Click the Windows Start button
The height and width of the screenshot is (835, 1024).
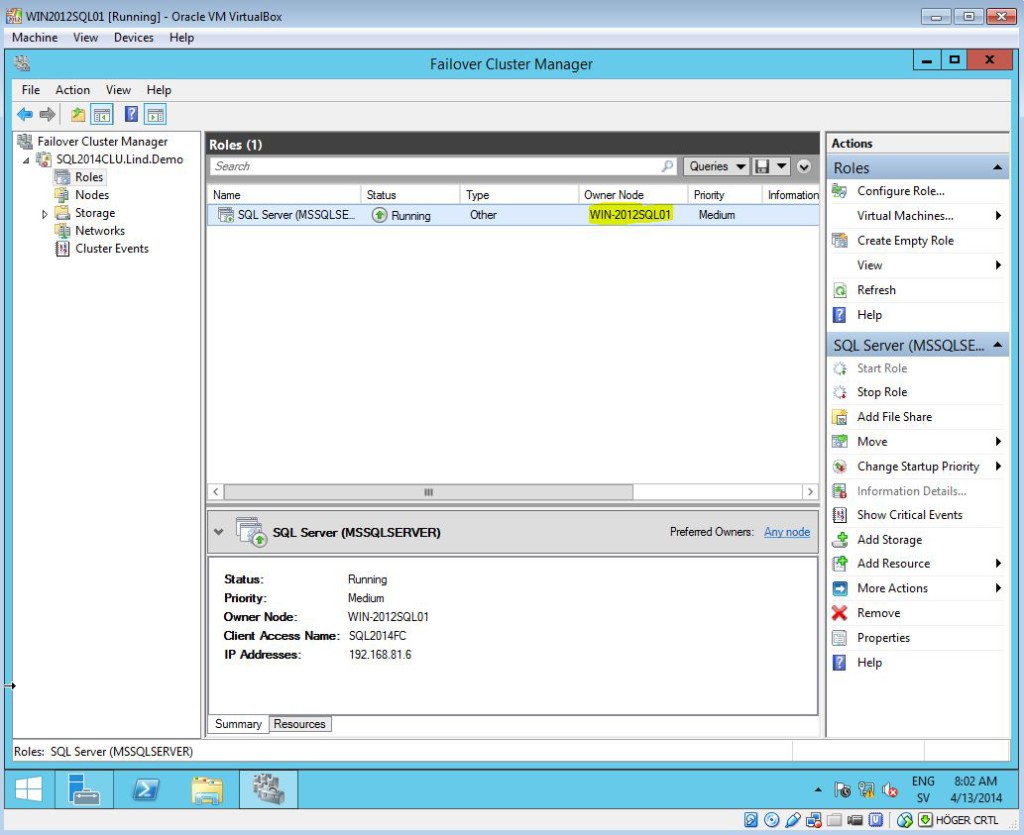[x=29, y=789]
